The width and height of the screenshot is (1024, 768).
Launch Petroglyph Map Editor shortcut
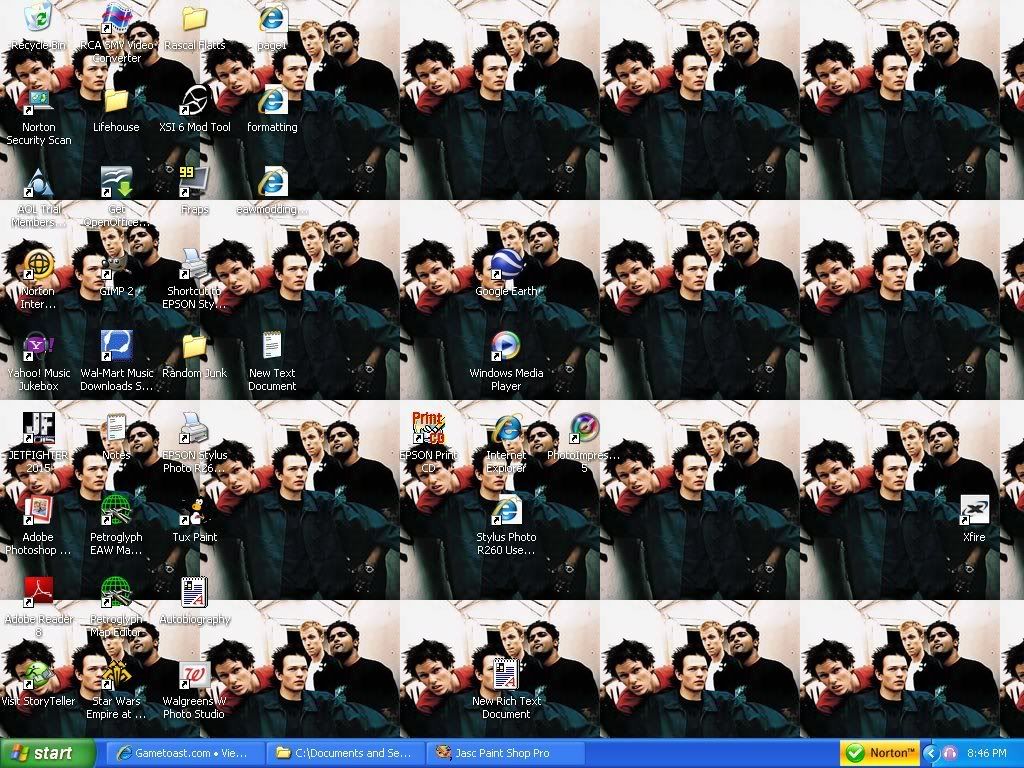click(116, 592)
